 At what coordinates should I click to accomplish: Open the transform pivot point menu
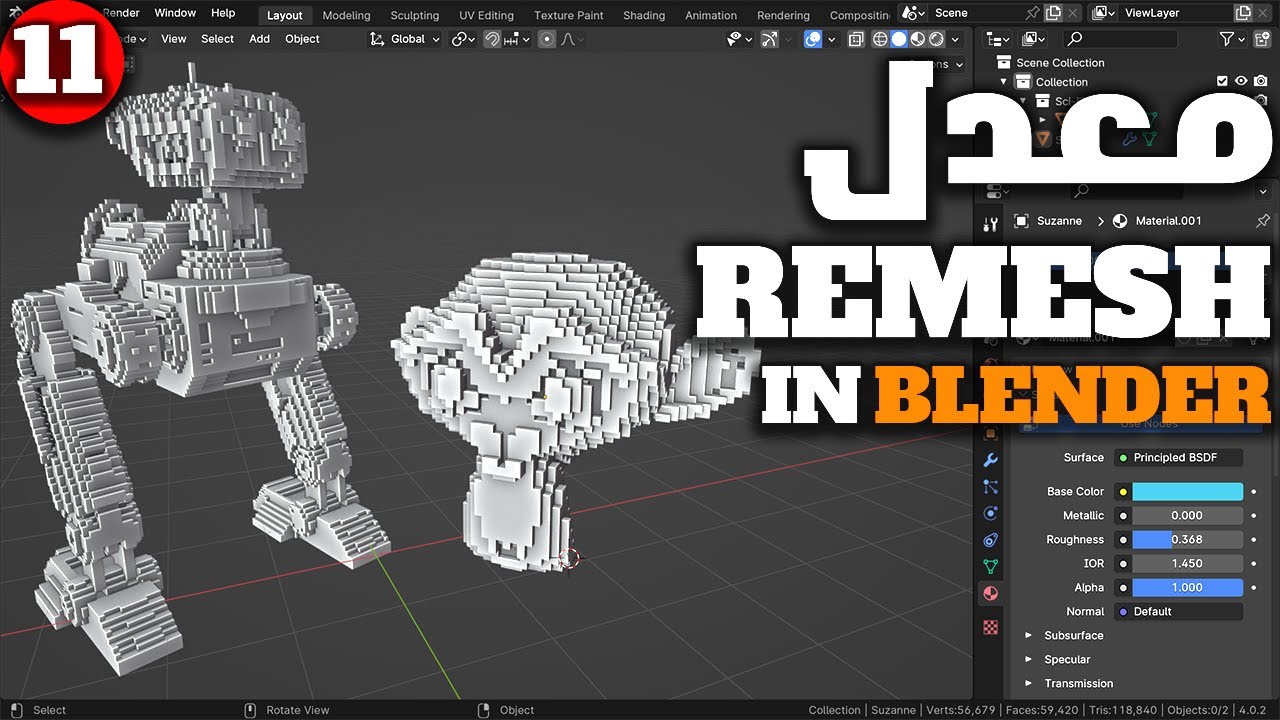click(462, 39)
